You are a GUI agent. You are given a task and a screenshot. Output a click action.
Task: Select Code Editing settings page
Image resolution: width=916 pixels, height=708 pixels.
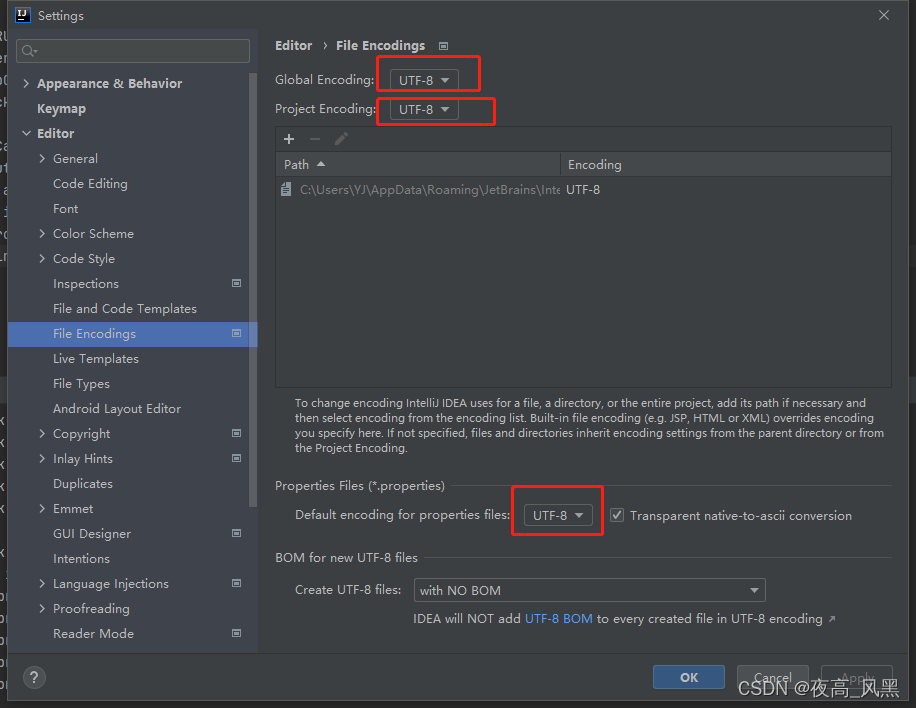(x=90, y=183)
